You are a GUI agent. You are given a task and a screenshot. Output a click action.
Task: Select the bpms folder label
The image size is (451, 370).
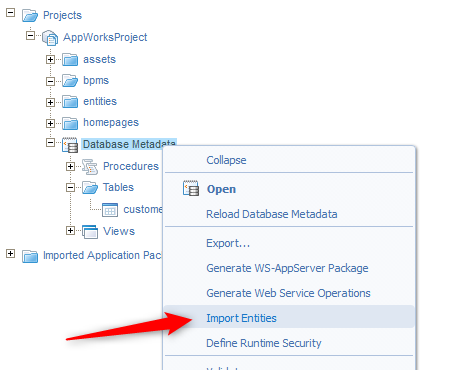point(96,81)
